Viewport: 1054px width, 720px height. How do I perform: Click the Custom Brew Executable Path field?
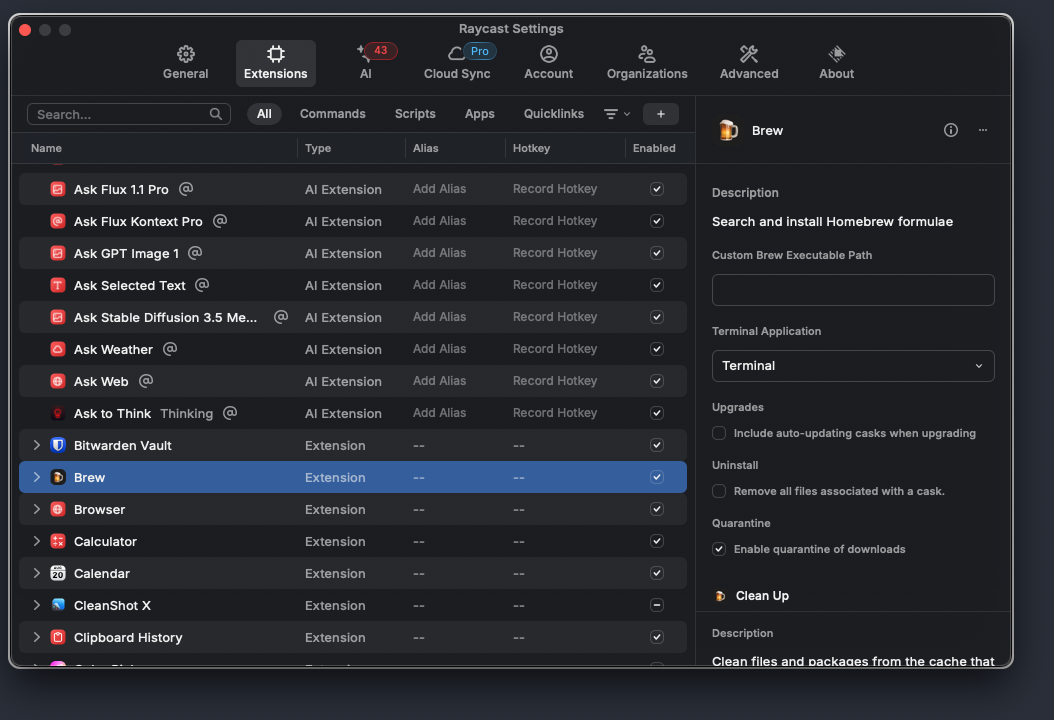pyautogui.click(x=853, y=290)
